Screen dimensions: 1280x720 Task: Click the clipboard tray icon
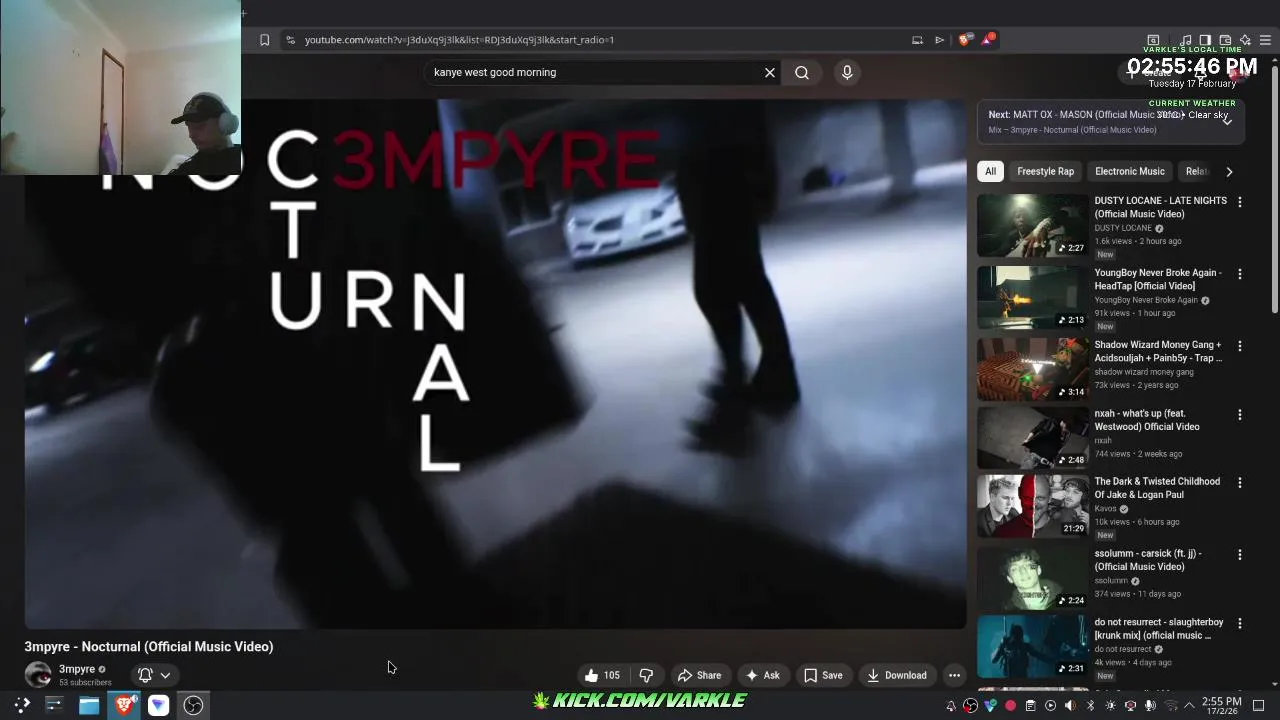coord(1030,706)
